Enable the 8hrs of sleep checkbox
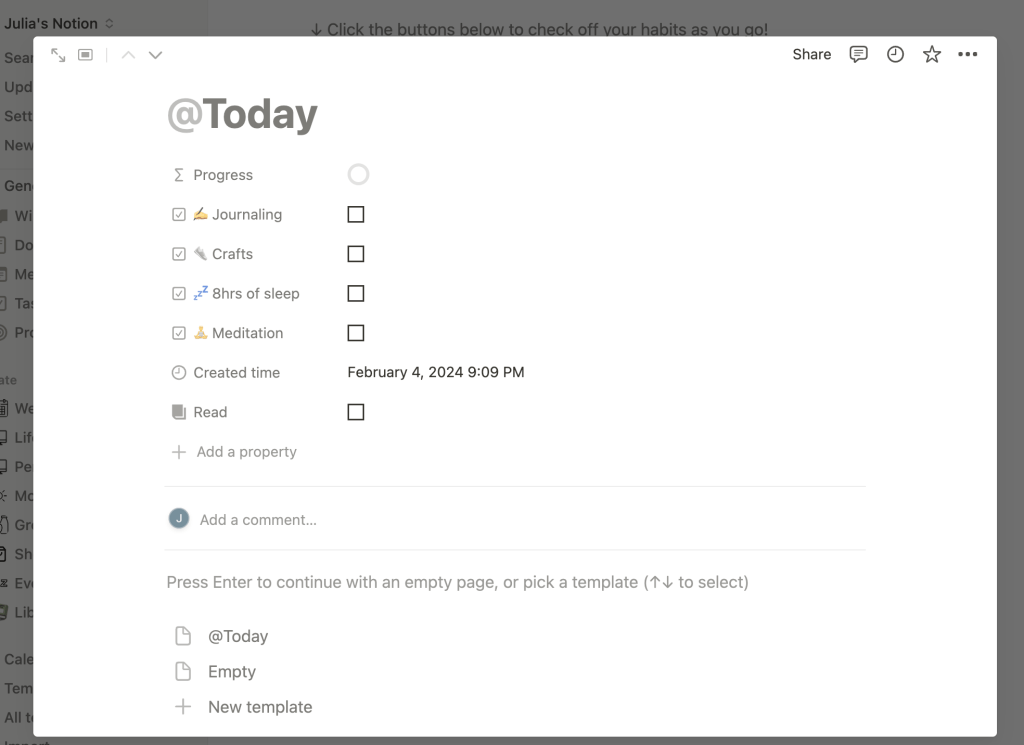 356,294
